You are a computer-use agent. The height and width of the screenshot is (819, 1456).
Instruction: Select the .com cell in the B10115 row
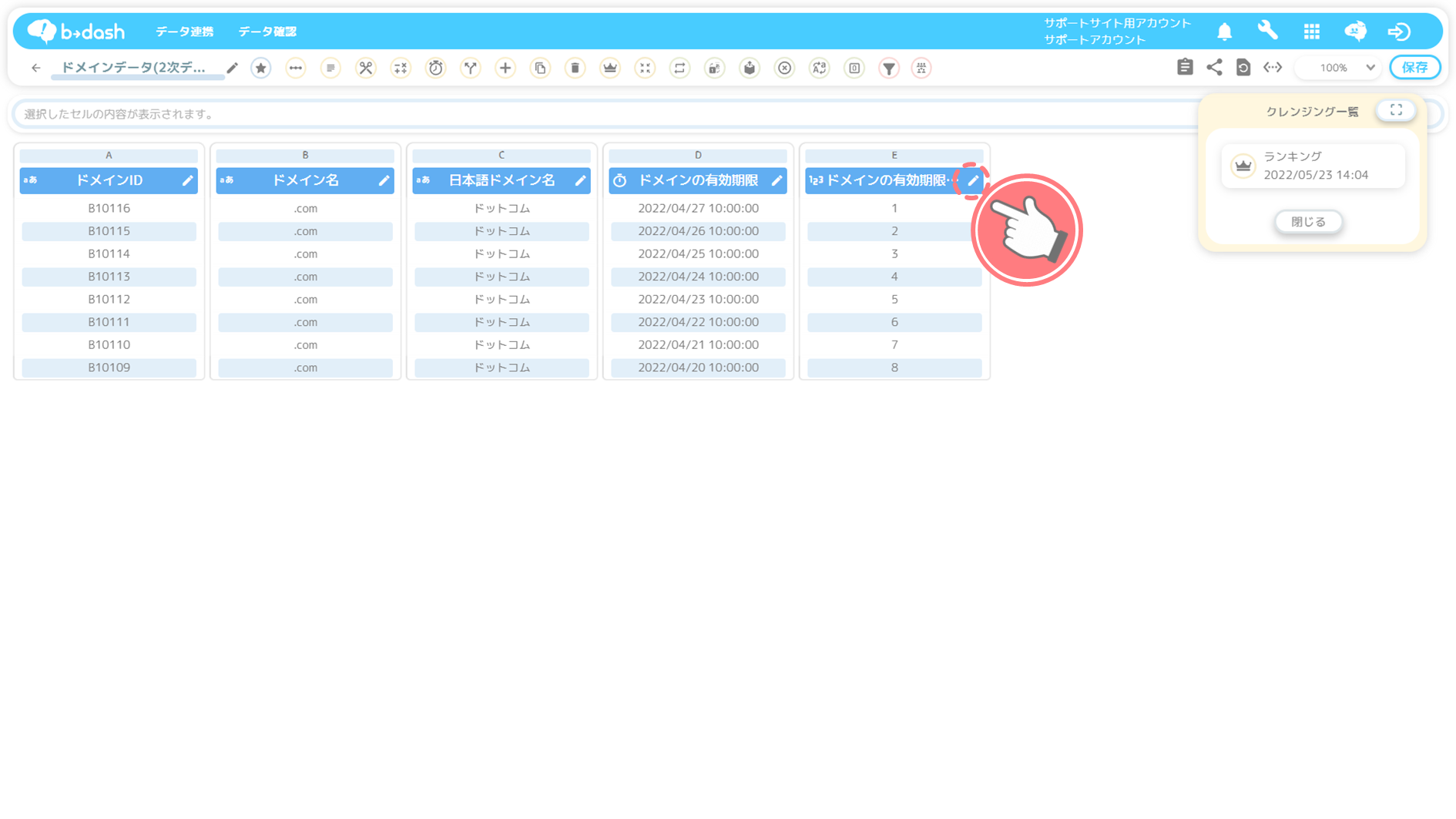305,231
